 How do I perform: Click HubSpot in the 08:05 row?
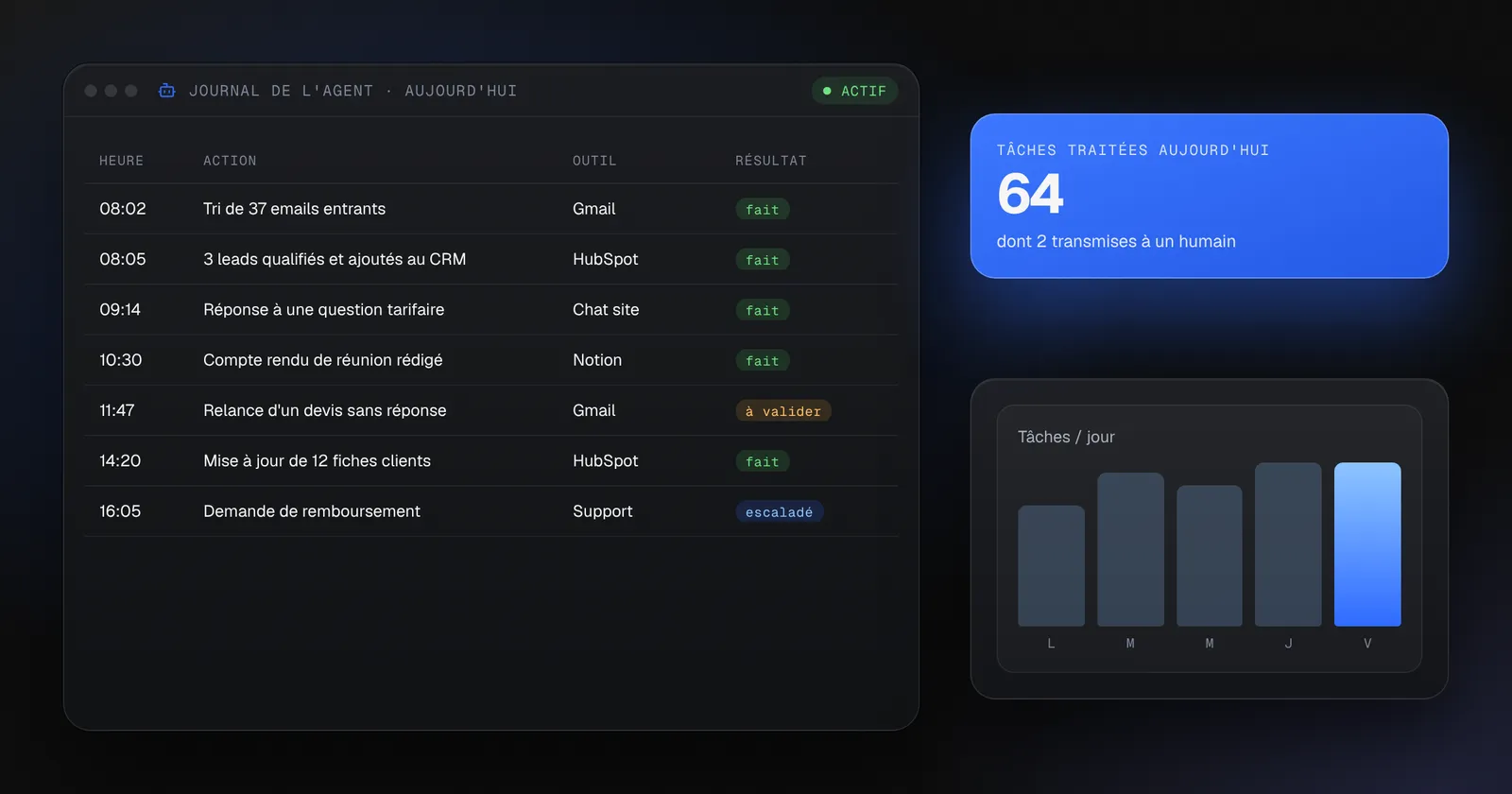[606, 259]
